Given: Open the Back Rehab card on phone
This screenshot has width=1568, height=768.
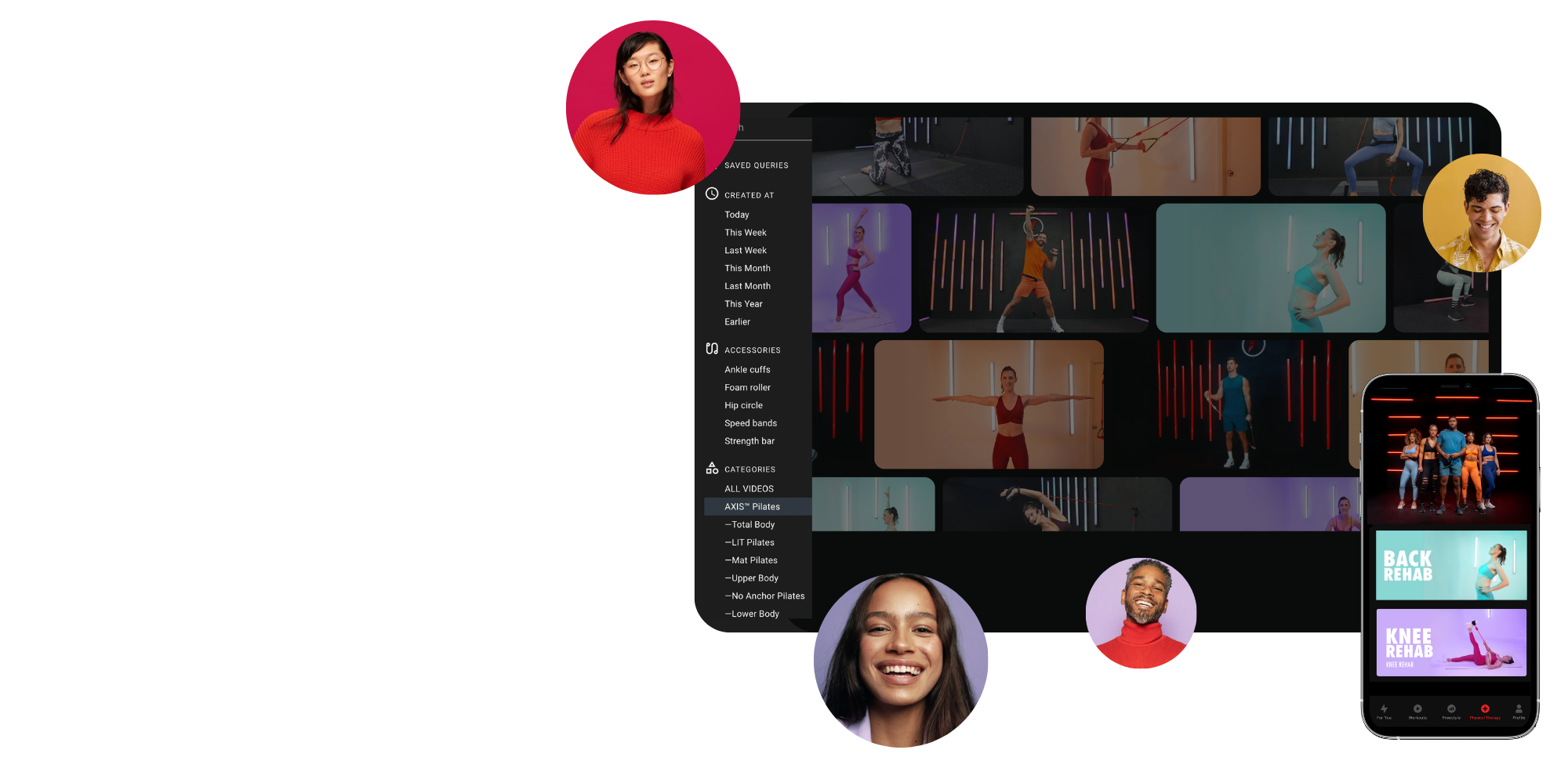Looking at the screenshot, I should [x=1450, y=565].
